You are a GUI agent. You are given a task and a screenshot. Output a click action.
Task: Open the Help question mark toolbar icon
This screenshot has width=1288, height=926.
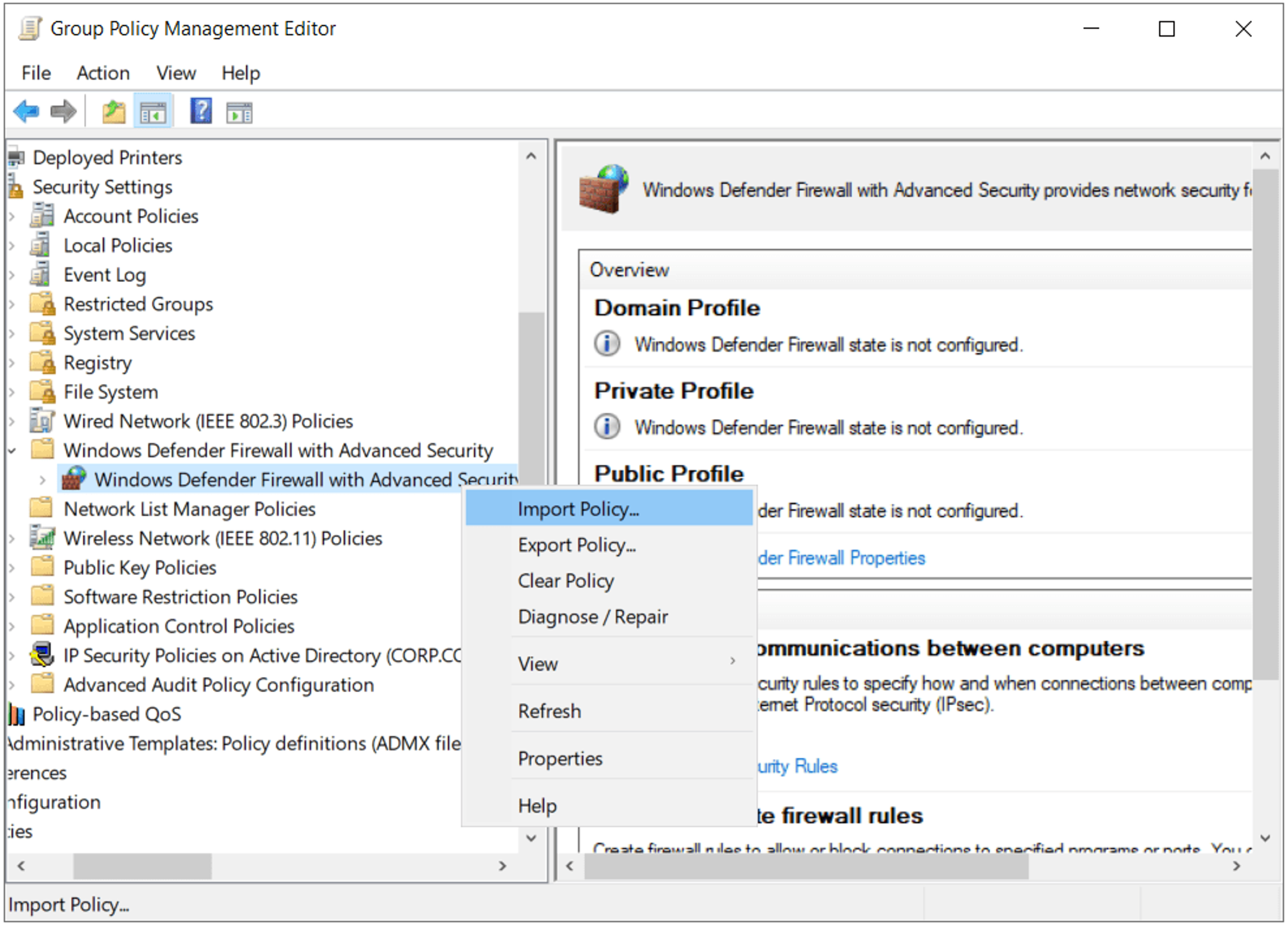201,111
